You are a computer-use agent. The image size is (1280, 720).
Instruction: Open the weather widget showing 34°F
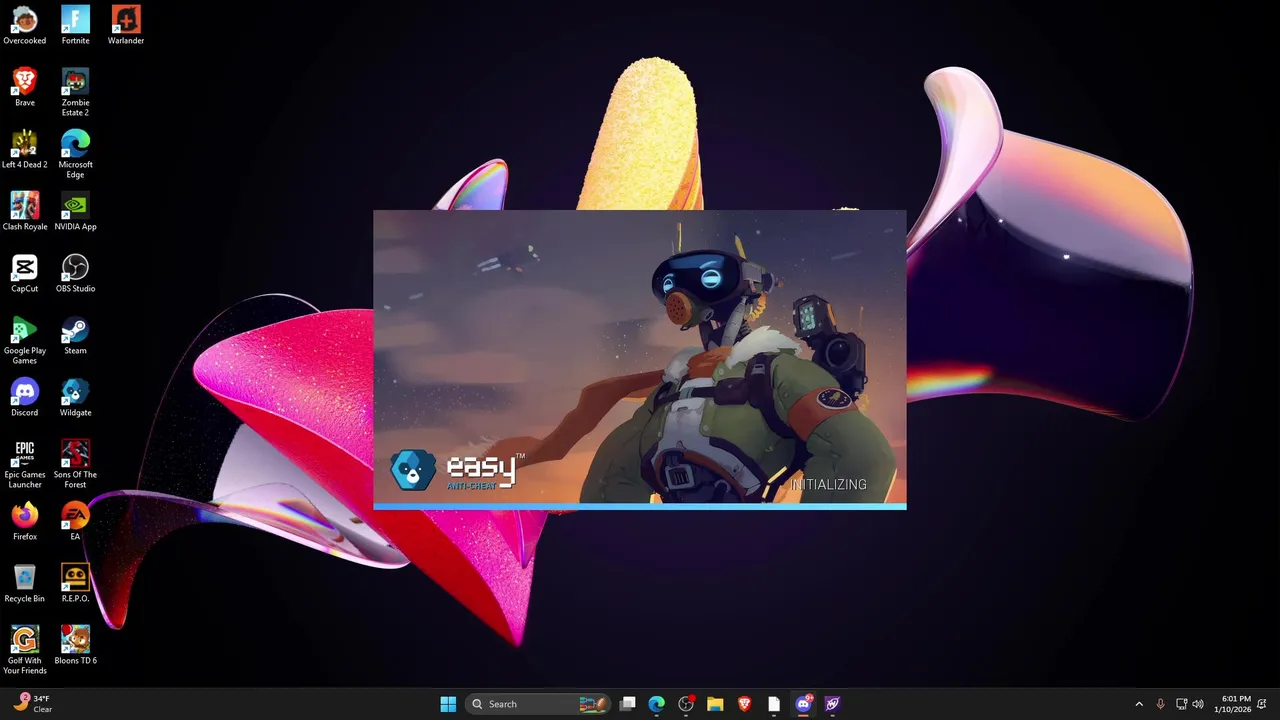[32, 704]
